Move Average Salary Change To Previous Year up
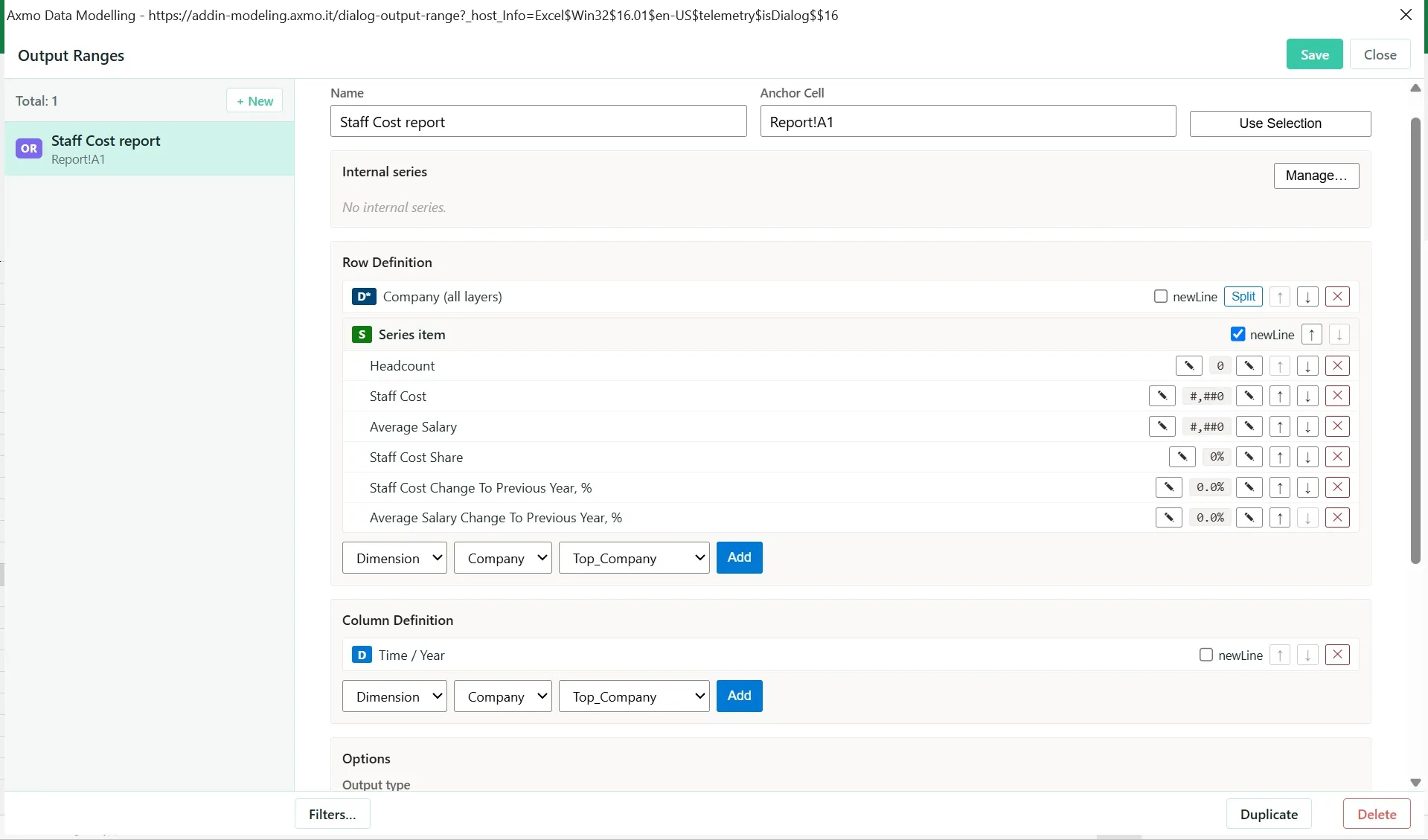The width and height of the screenshot is (1428, 840). pos(1279,518)
